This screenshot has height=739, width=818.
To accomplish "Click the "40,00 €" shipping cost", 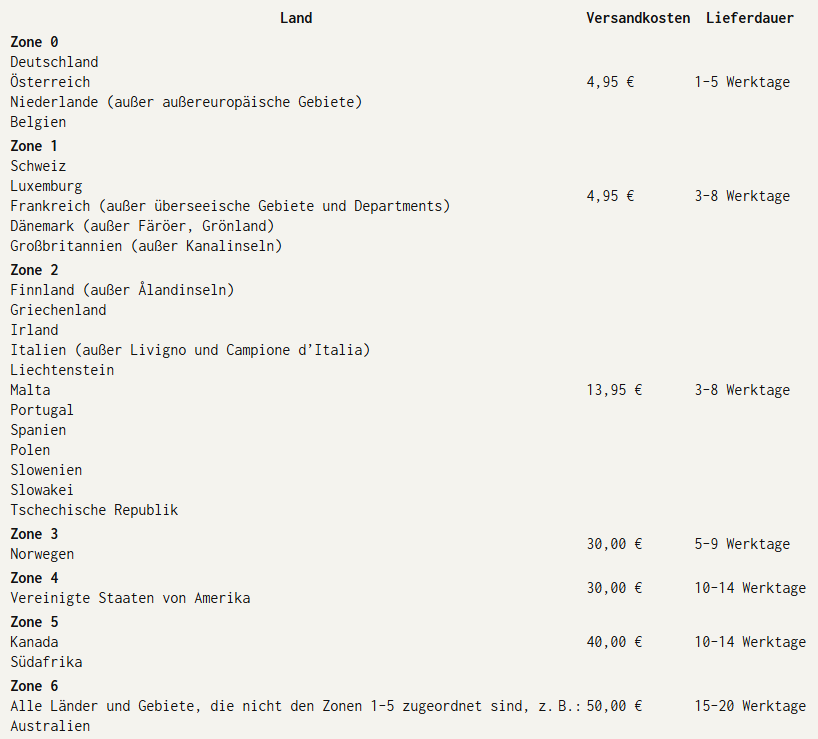I will tap(614, 642).
